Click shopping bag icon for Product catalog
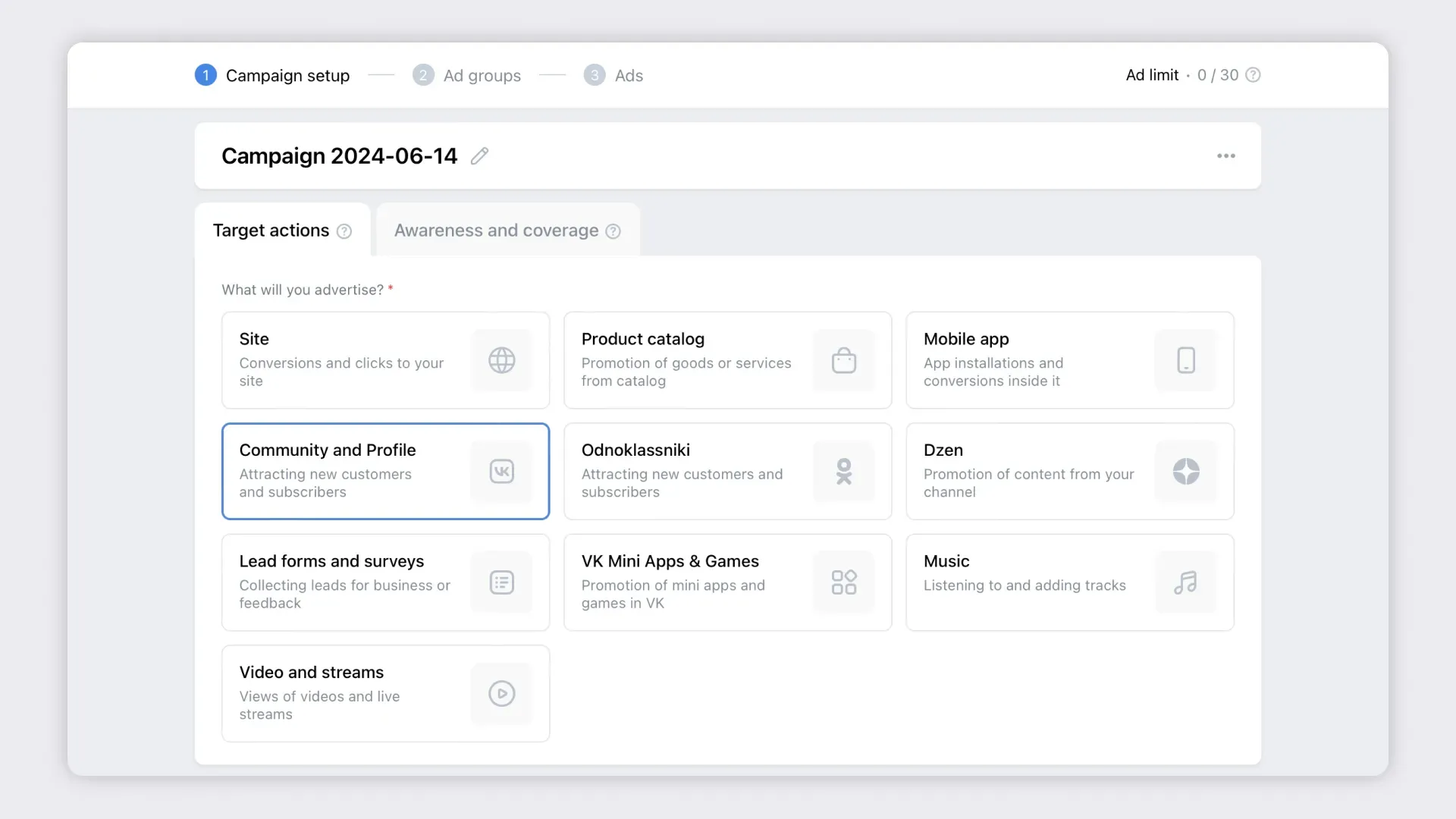The width and height of the screenshot is (1456, 819). 843,360
